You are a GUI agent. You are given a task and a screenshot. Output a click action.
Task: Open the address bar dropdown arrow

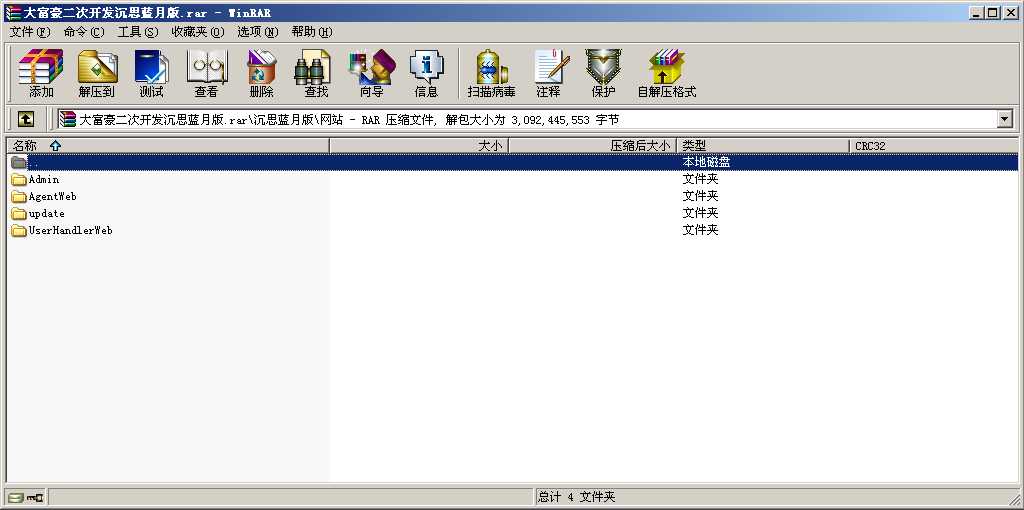pos(1004,120)
